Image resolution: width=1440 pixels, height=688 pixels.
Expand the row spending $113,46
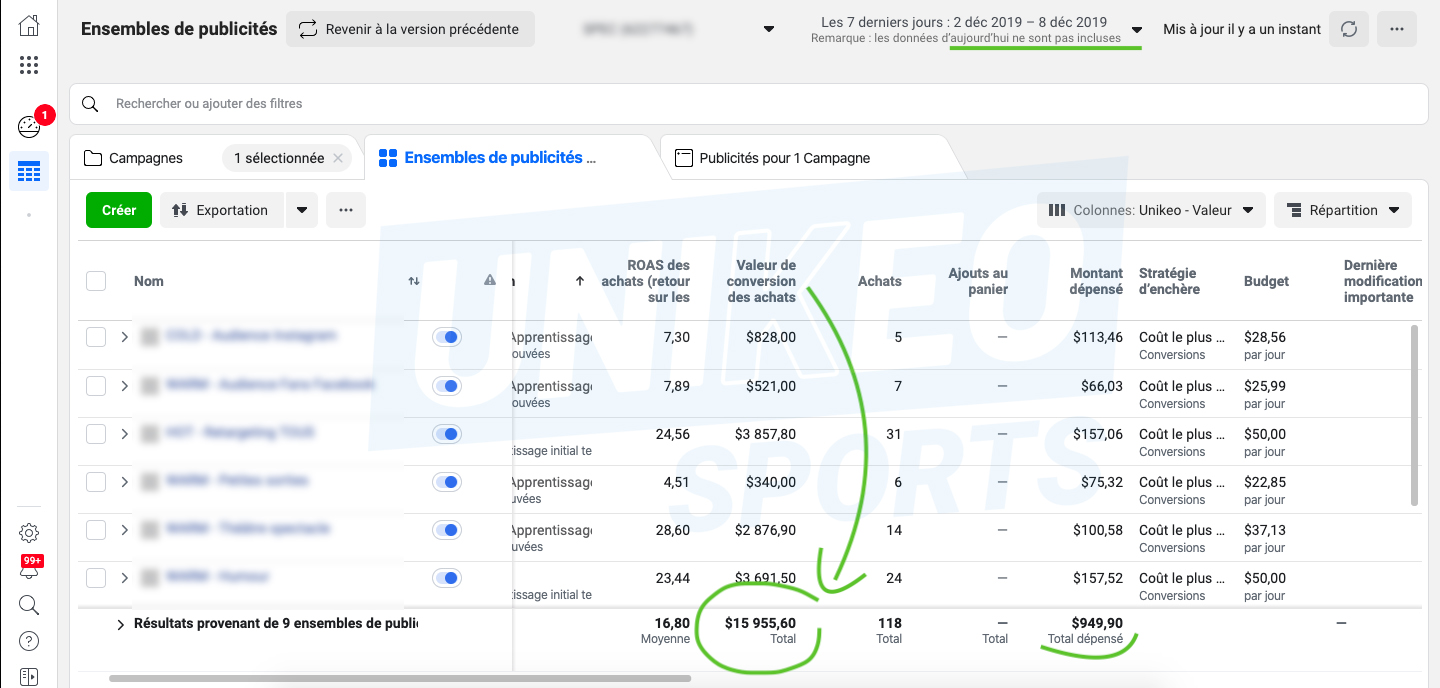pyautogui.click(x=125, y=337)
